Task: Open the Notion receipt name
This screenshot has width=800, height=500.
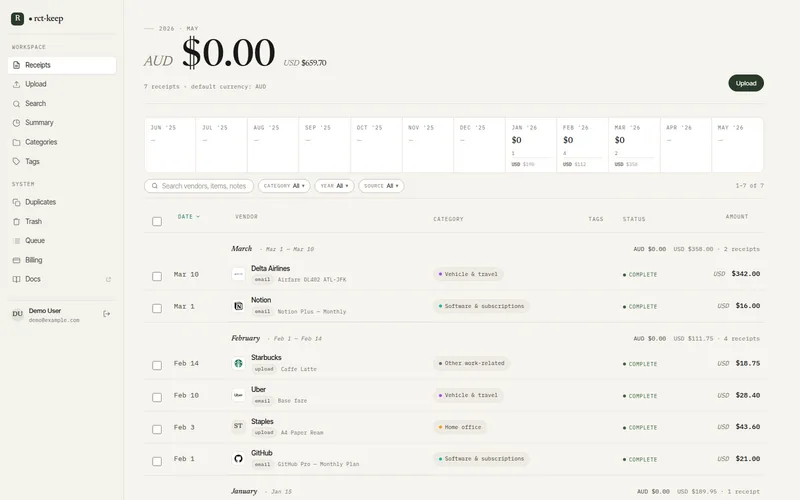Action: [261, 301]
